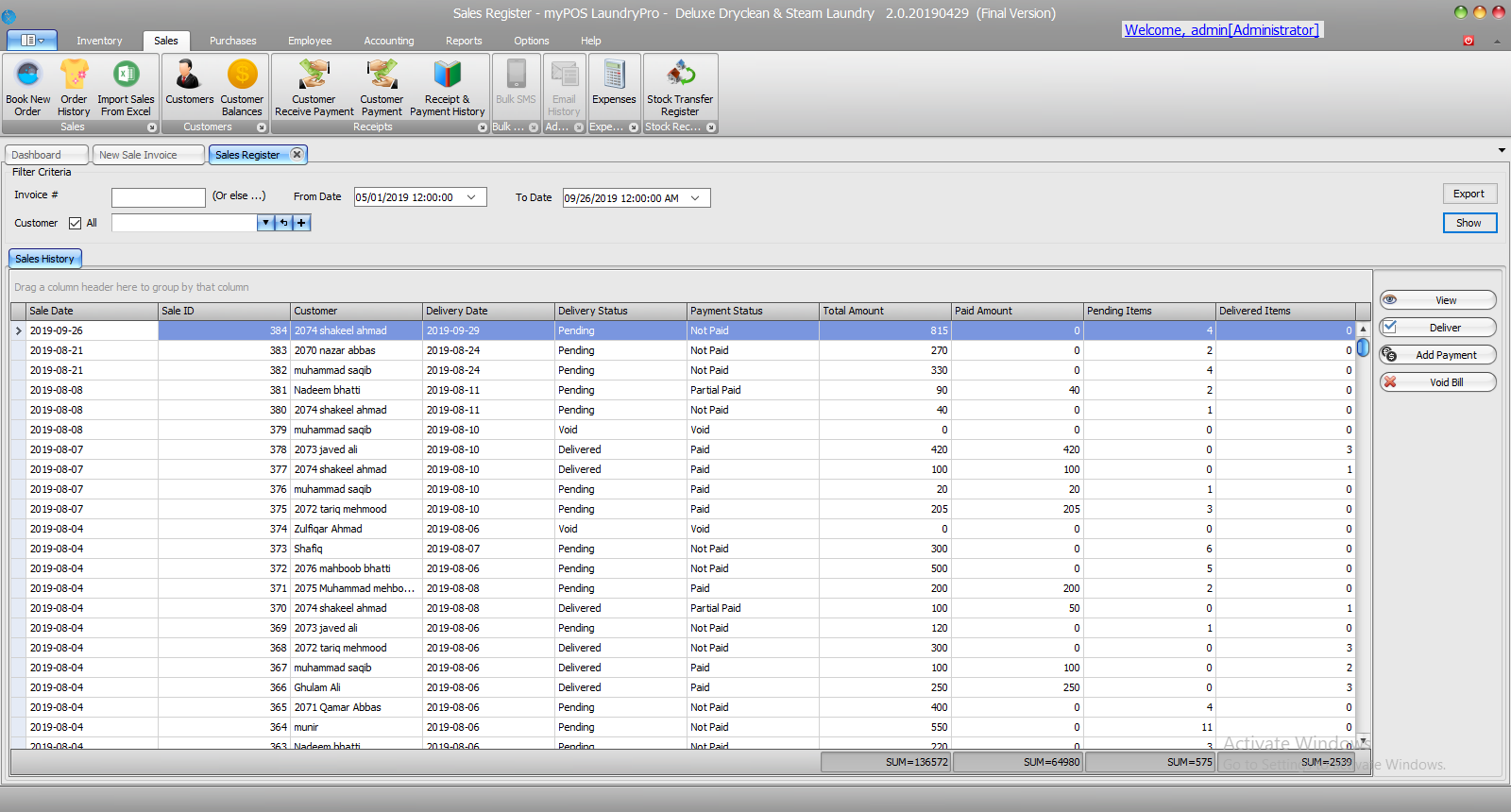The width and height of the screenshot is (1511, 812).
Task: Expand the From Date dropdown
Action: click(x=471, y=197)
